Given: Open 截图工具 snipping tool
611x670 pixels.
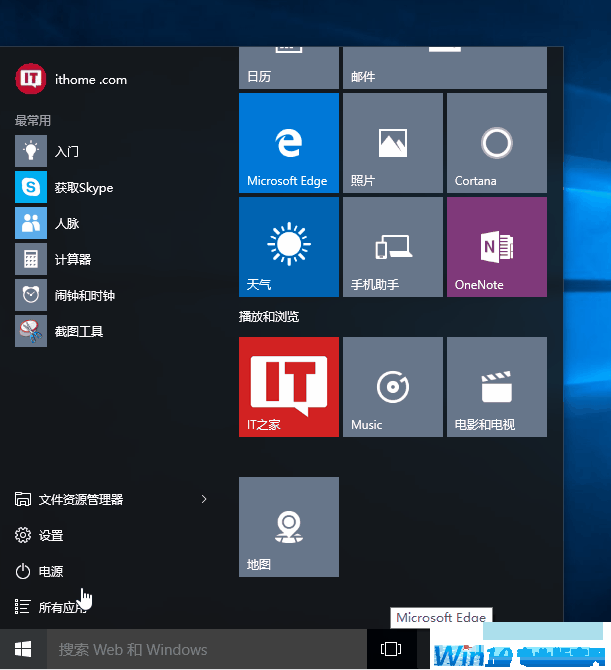Looking at the screenshot, I should point(78,331).
